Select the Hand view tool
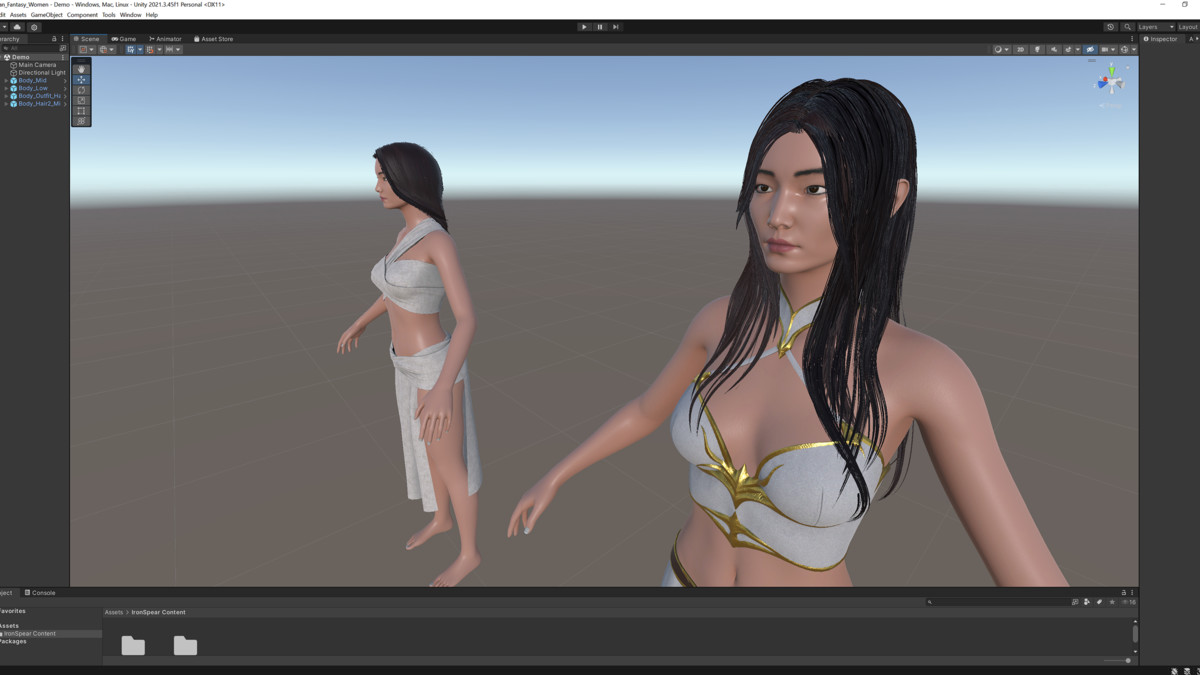The width and height of the screenshot is (1200, 675). pyautogui.click(x=81, y=69)
